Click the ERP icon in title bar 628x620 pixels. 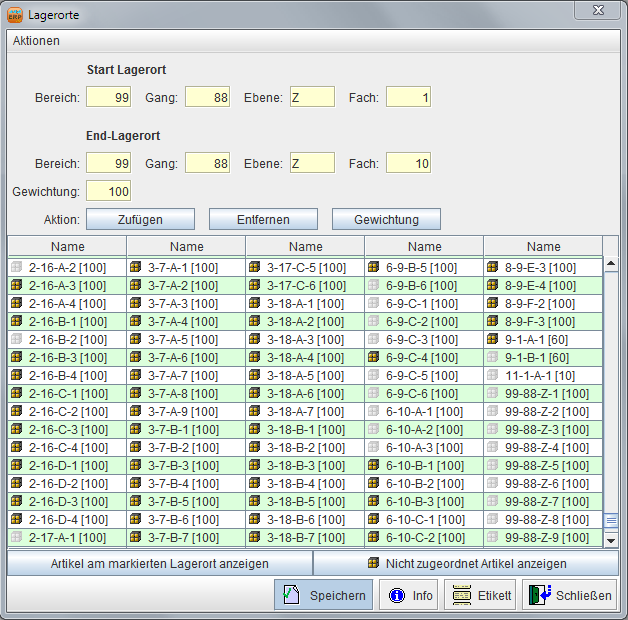pos(15,15)
